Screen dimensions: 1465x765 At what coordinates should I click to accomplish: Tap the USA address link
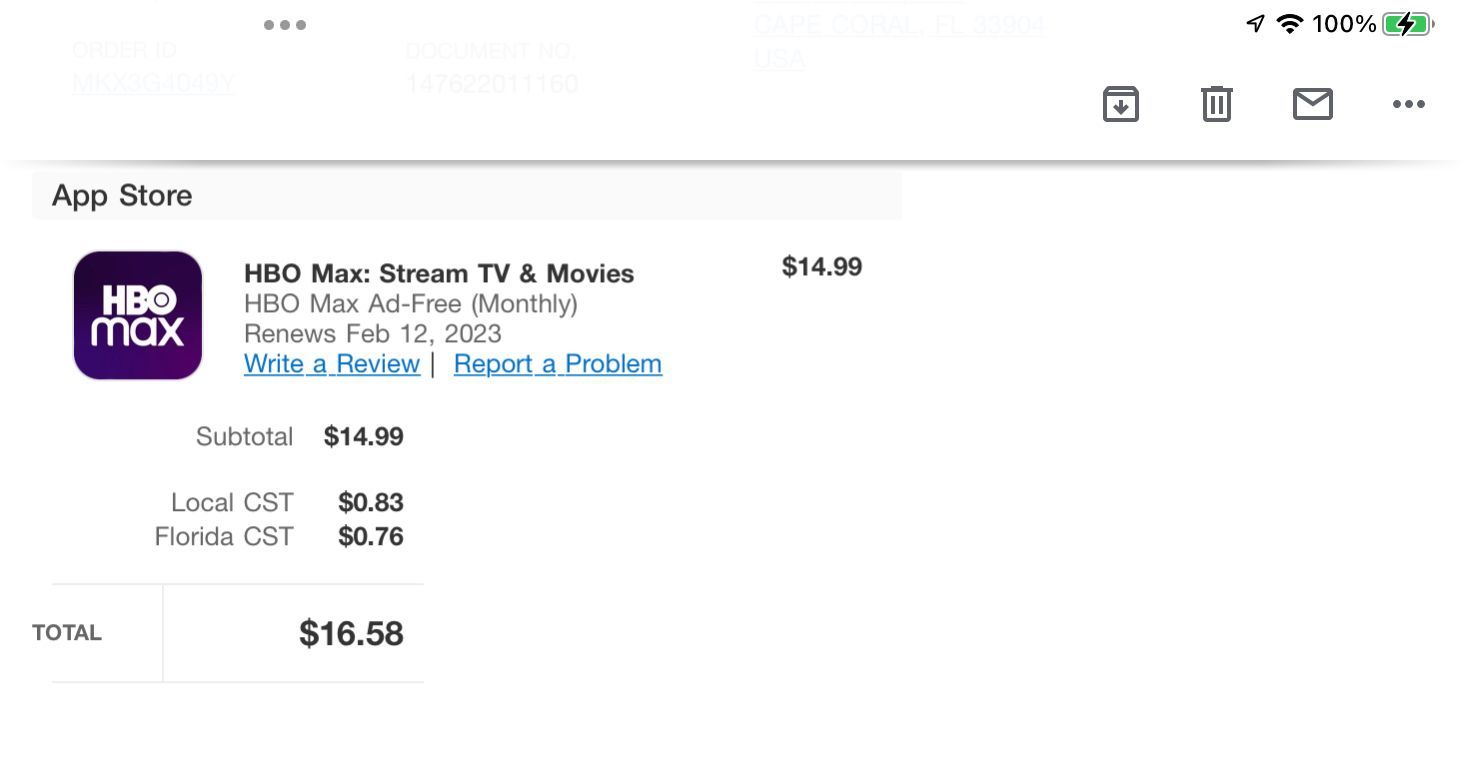point(779,59)
